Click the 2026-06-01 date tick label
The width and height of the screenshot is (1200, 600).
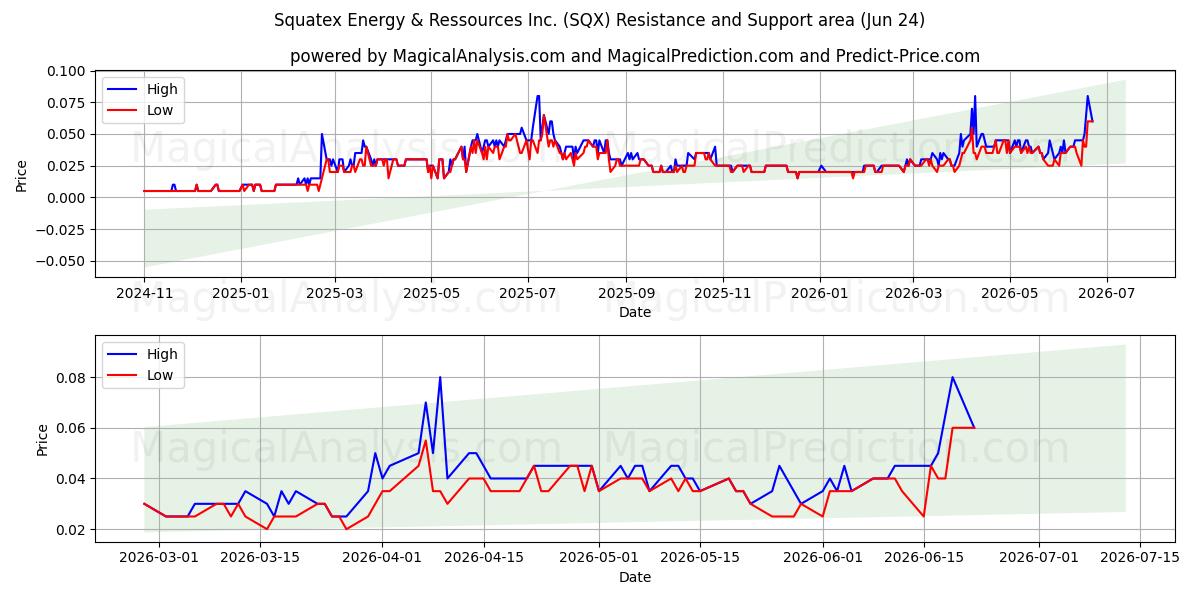click(824, 559)
